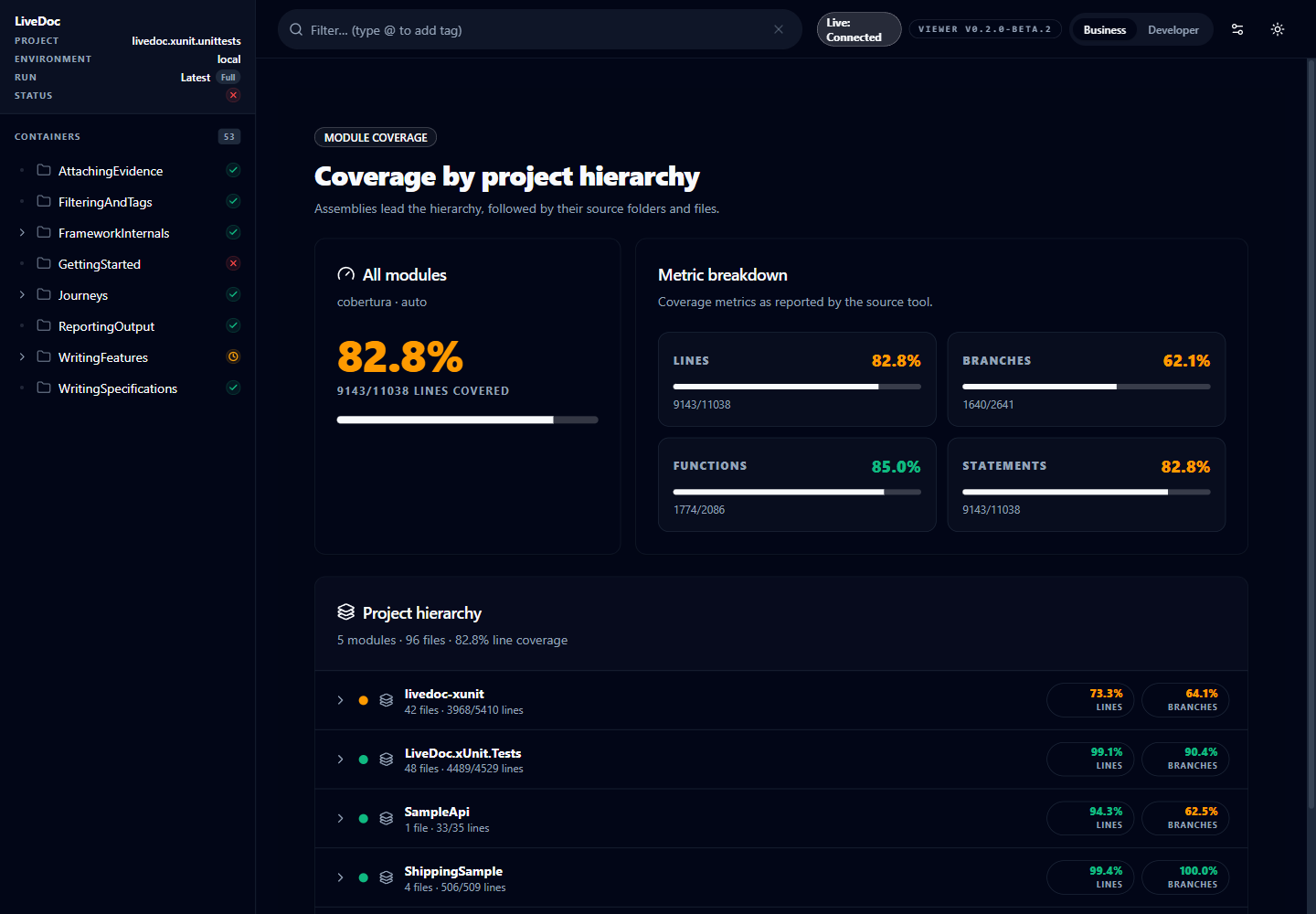Click Functions coverage progress bar

coord(797,492)
